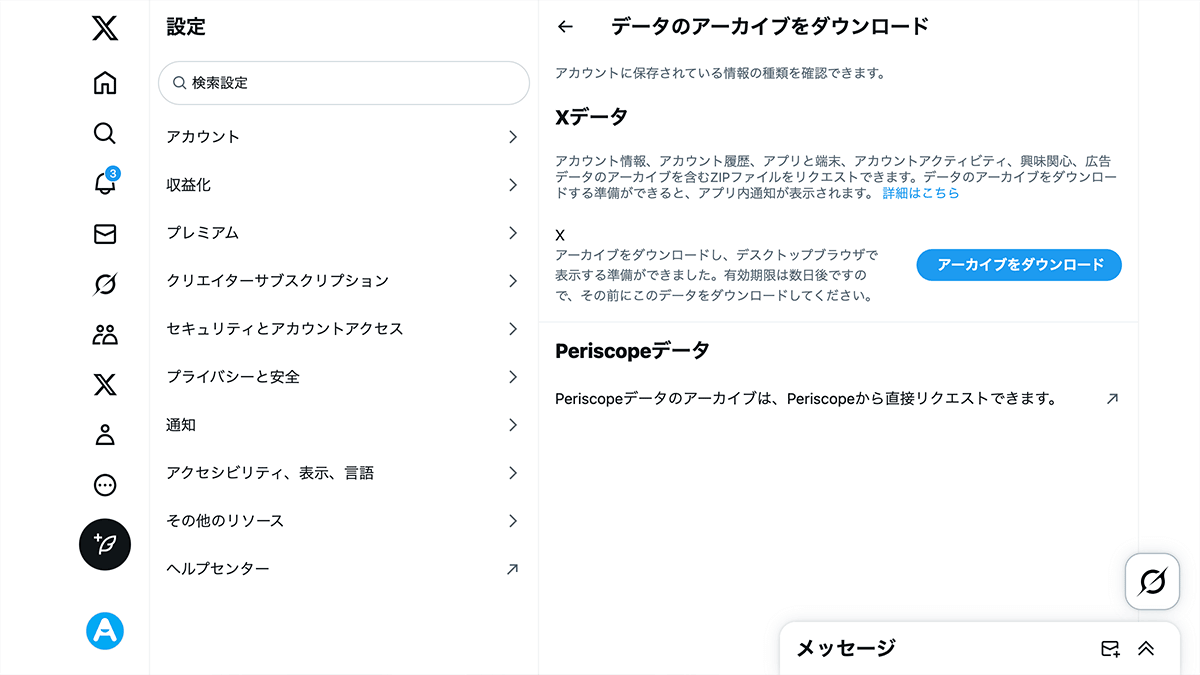The width and height of the screenshot is (1200, 675).
Task: Expand the アカウント settings chevron
Action: (x=512, y=137)
